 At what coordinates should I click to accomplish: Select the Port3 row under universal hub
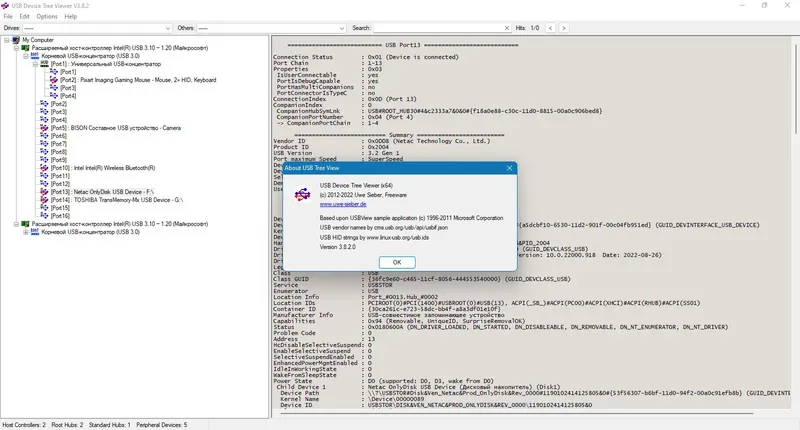(68, 88)
